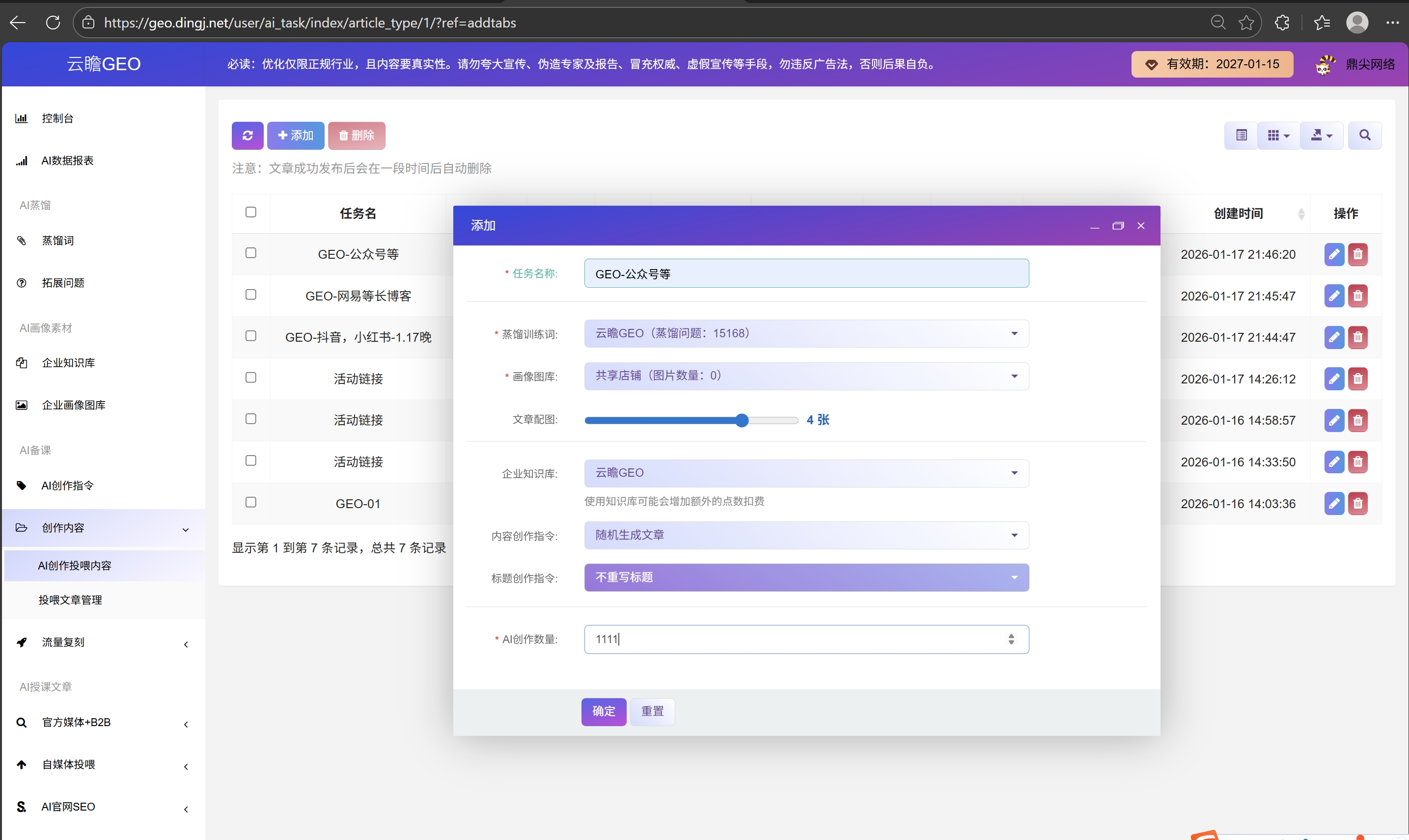Open browser zoom magnifier in address bar
Image resolution: width=1409 pixels, height=840 pixels.
(x=1217, y=23)
